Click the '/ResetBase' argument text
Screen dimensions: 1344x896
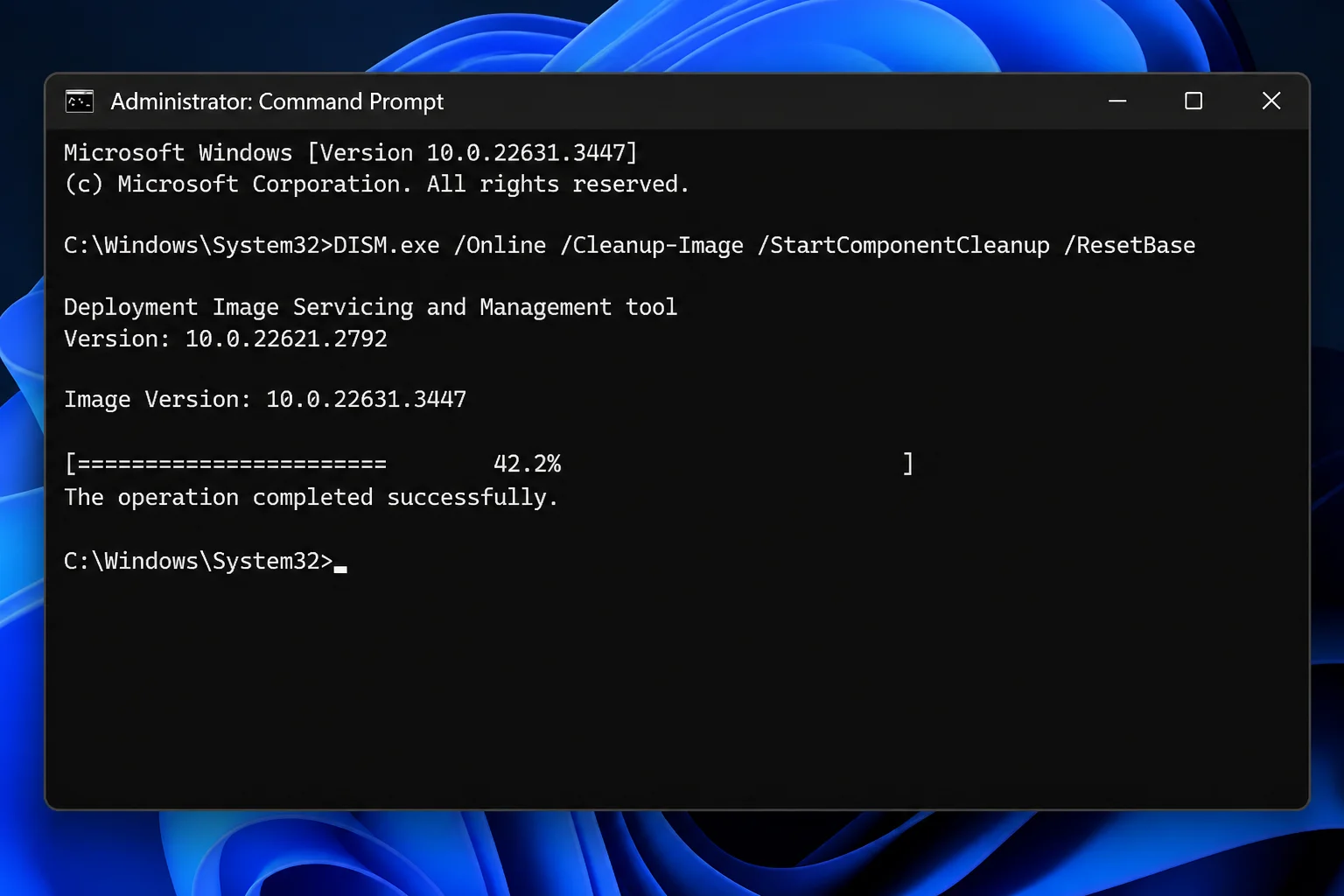point(1129,246)
